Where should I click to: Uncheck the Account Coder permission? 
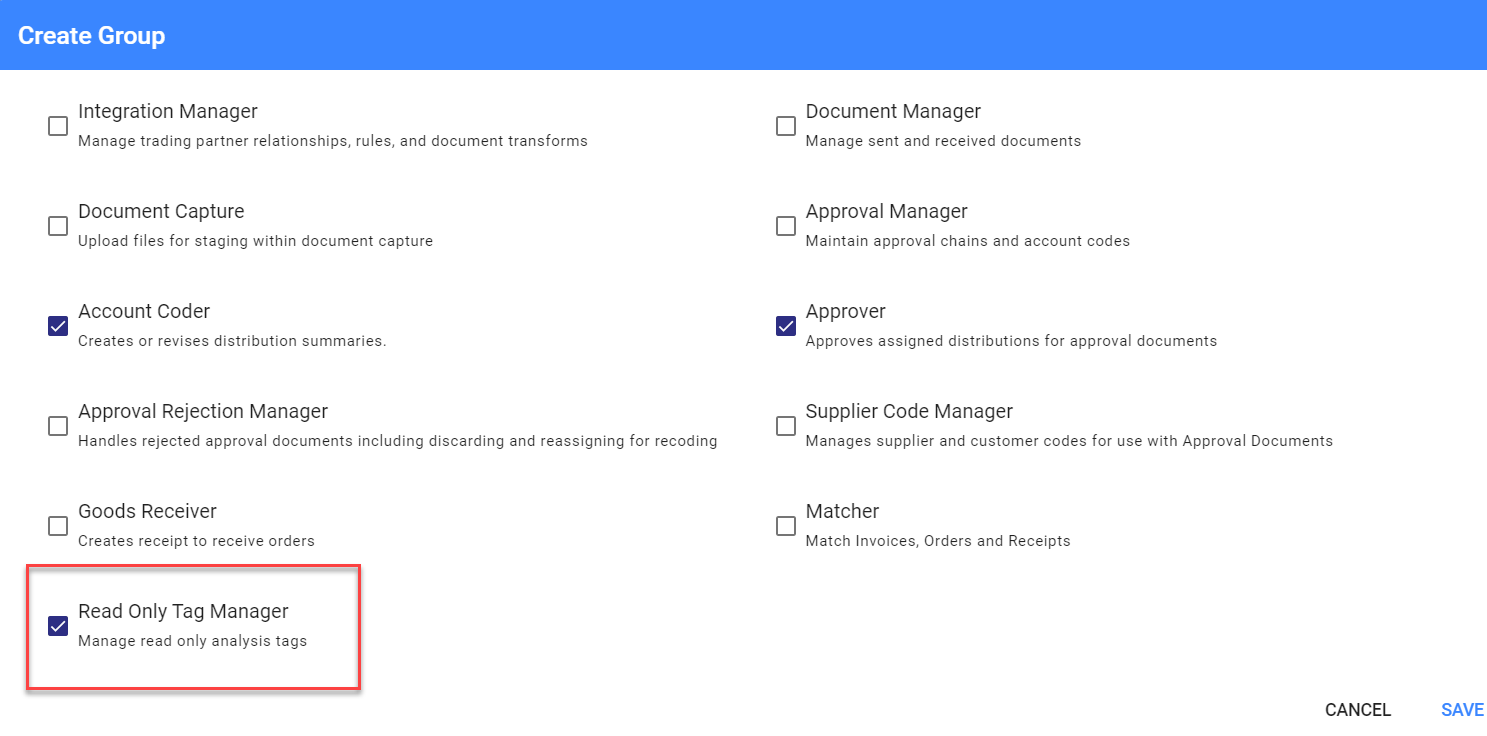tap(57, 326)
